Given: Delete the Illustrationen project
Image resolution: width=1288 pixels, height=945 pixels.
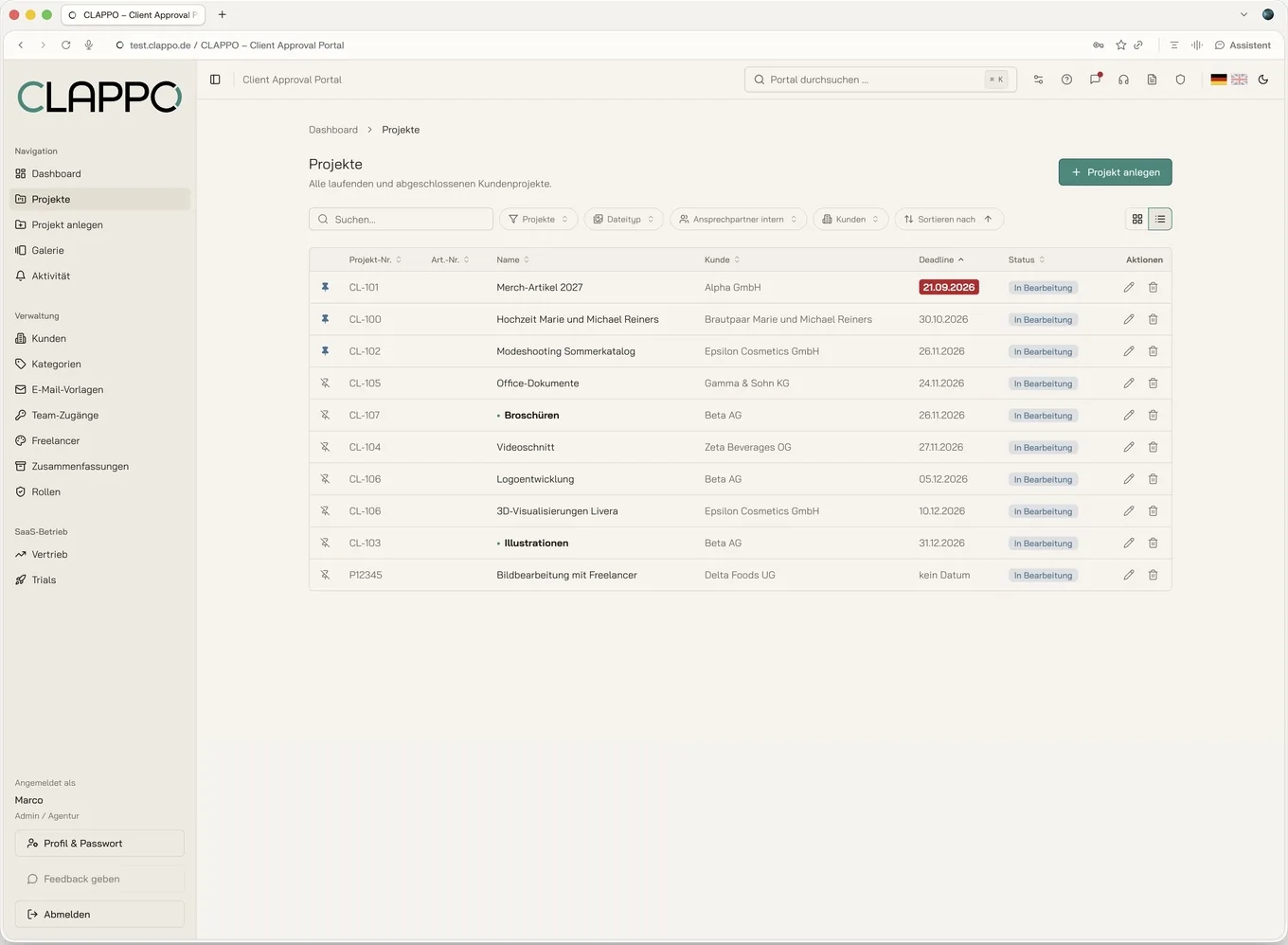Looking at the screenshot, I should coord(1153,543).
